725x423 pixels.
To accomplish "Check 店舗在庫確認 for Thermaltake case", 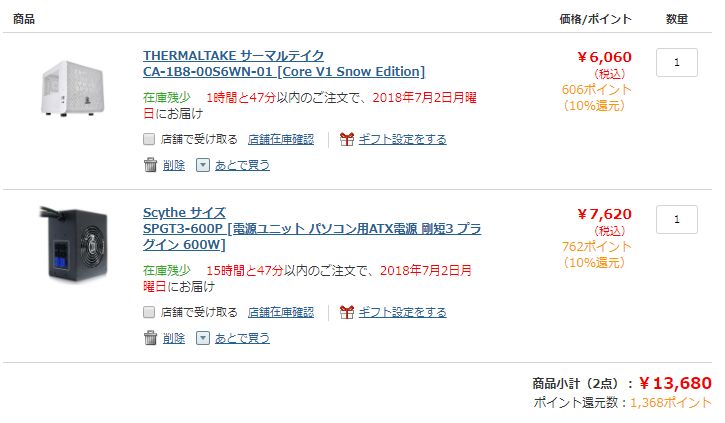I will click(281, 139).
